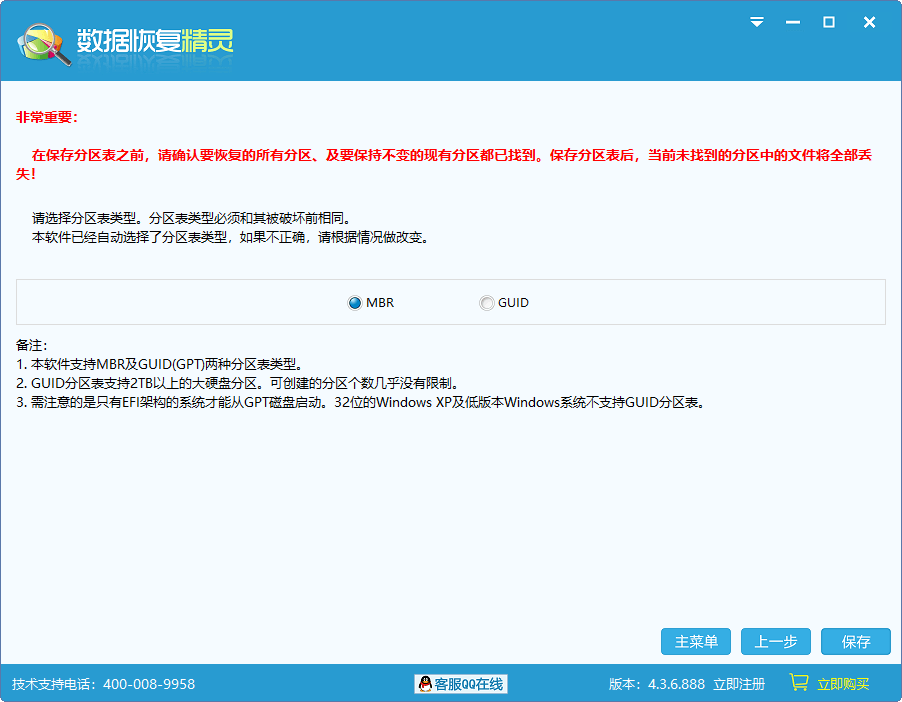Go back with the 上一步 button
Image resolution: width=902 pixels, height=702 pixels.
coord(775,642)
